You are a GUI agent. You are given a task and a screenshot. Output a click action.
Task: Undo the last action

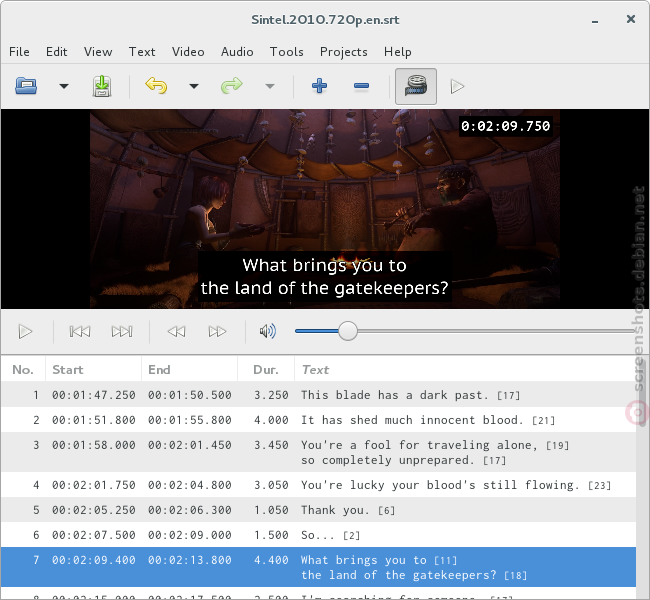[156, 86]
